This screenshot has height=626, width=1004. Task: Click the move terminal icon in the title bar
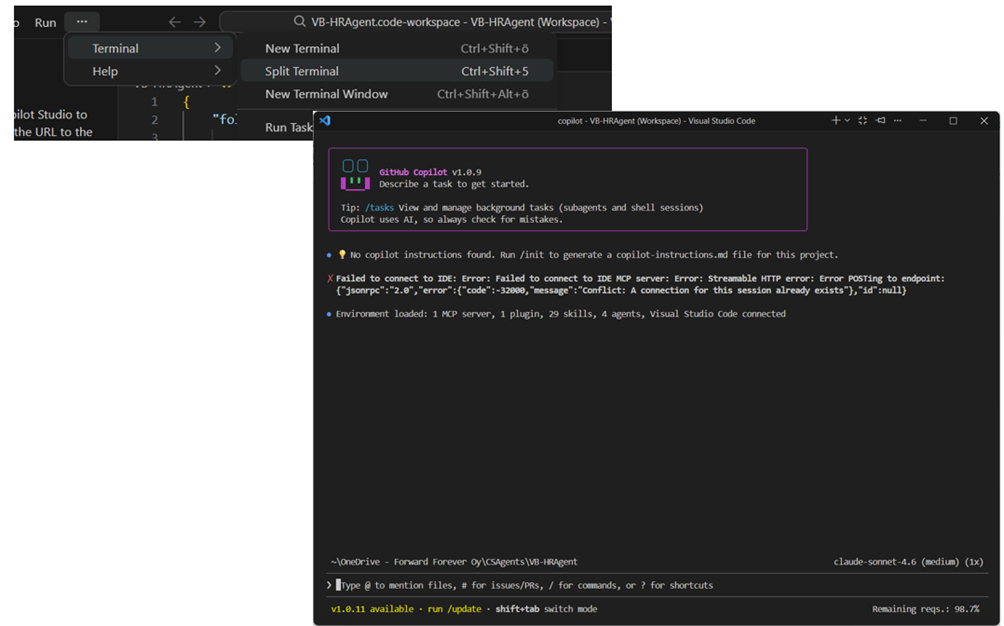[881, 121]
